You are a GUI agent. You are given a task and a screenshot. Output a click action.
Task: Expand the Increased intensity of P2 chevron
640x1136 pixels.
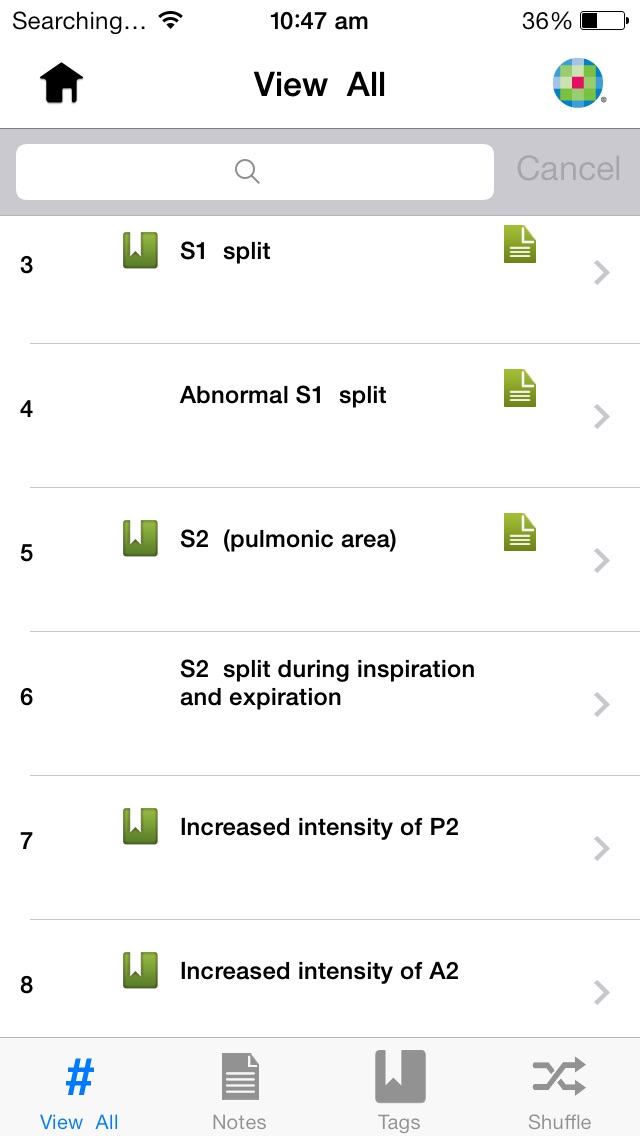click(x=601, y=848)
